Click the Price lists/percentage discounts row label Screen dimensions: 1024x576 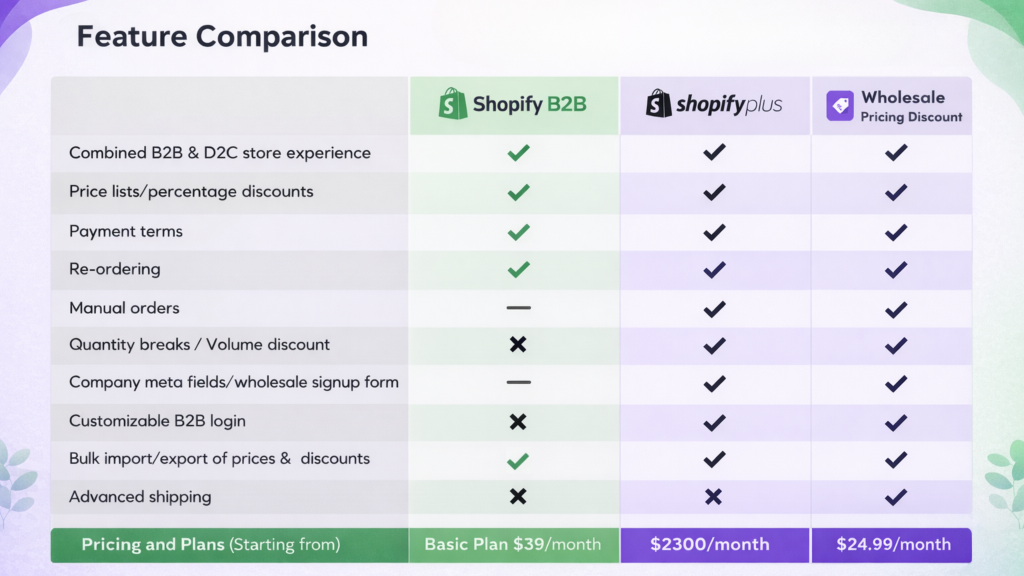pos(191,191)
